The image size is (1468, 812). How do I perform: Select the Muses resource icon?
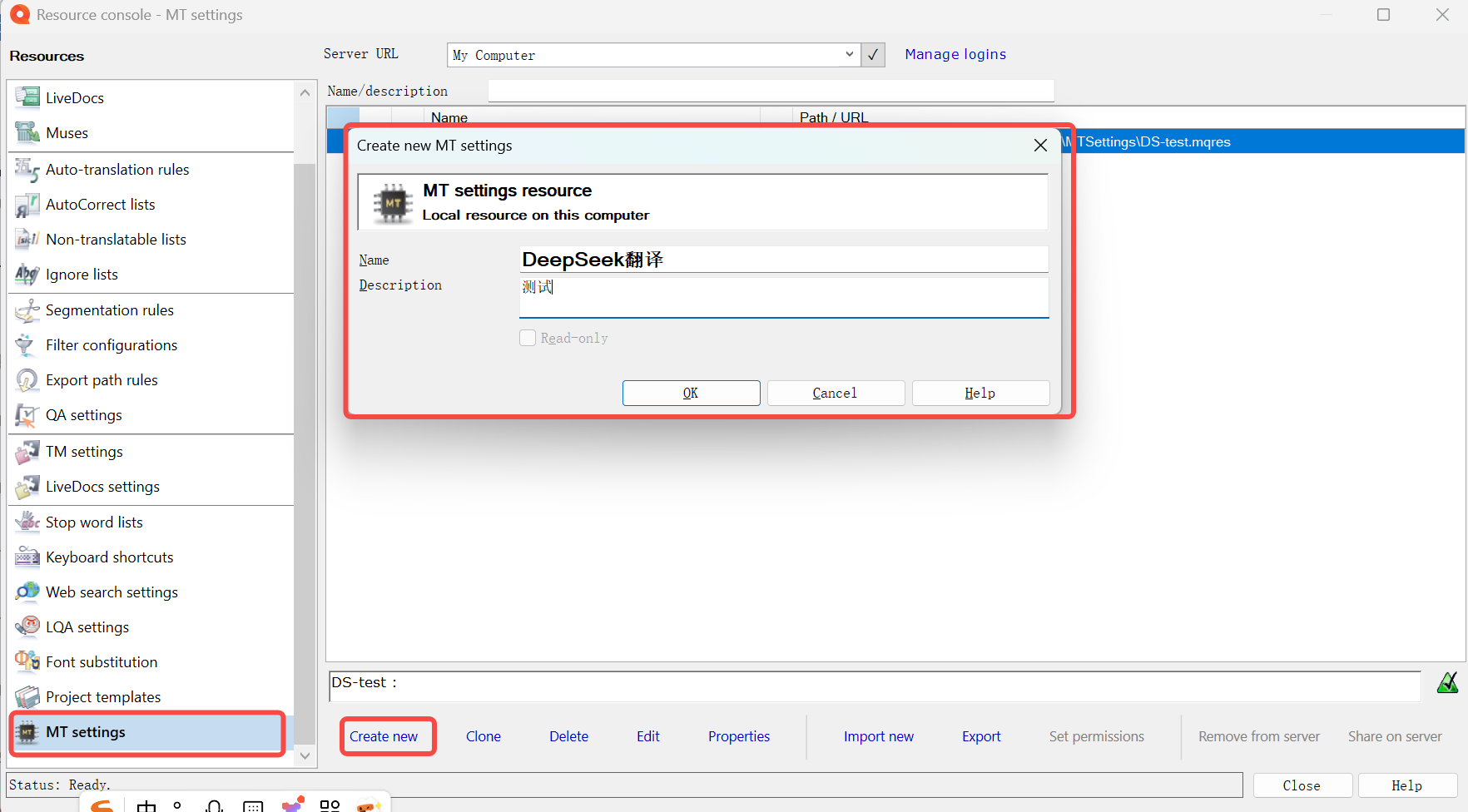[x=27, y=132]
